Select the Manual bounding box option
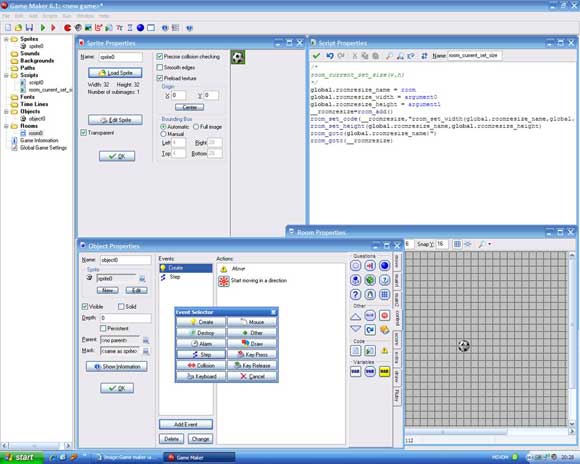The height and width of the screenshot is (464, 580). [163, 134]
